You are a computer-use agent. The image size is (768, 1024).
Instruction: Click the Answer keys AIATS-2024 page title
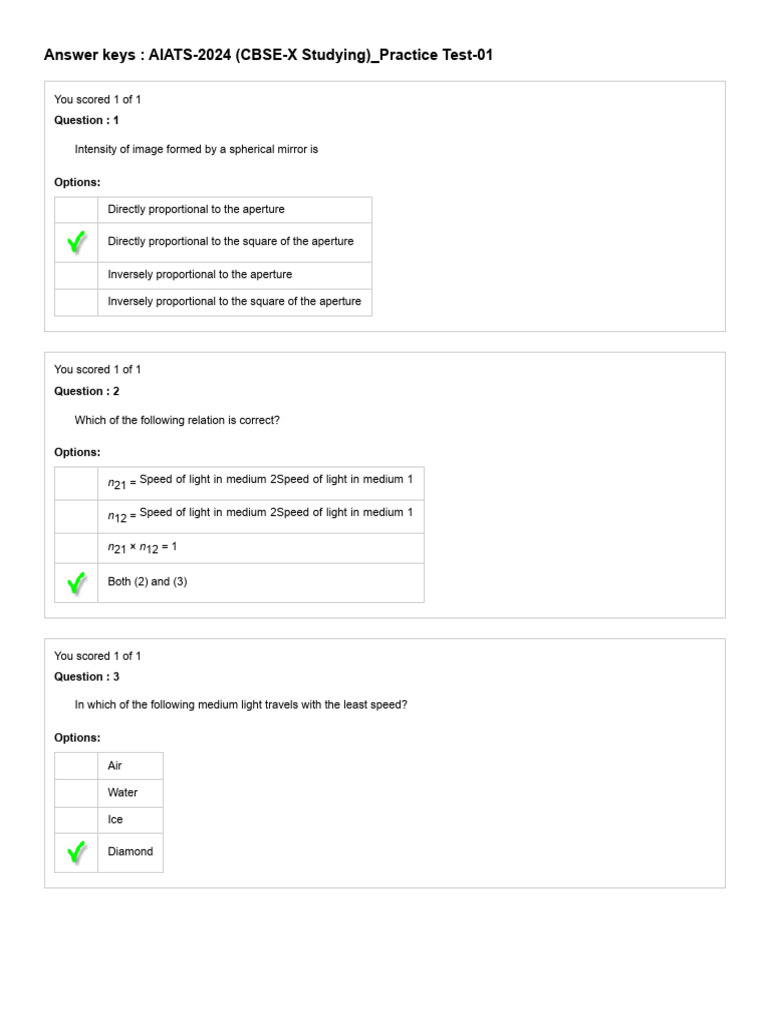coord(268,55)
